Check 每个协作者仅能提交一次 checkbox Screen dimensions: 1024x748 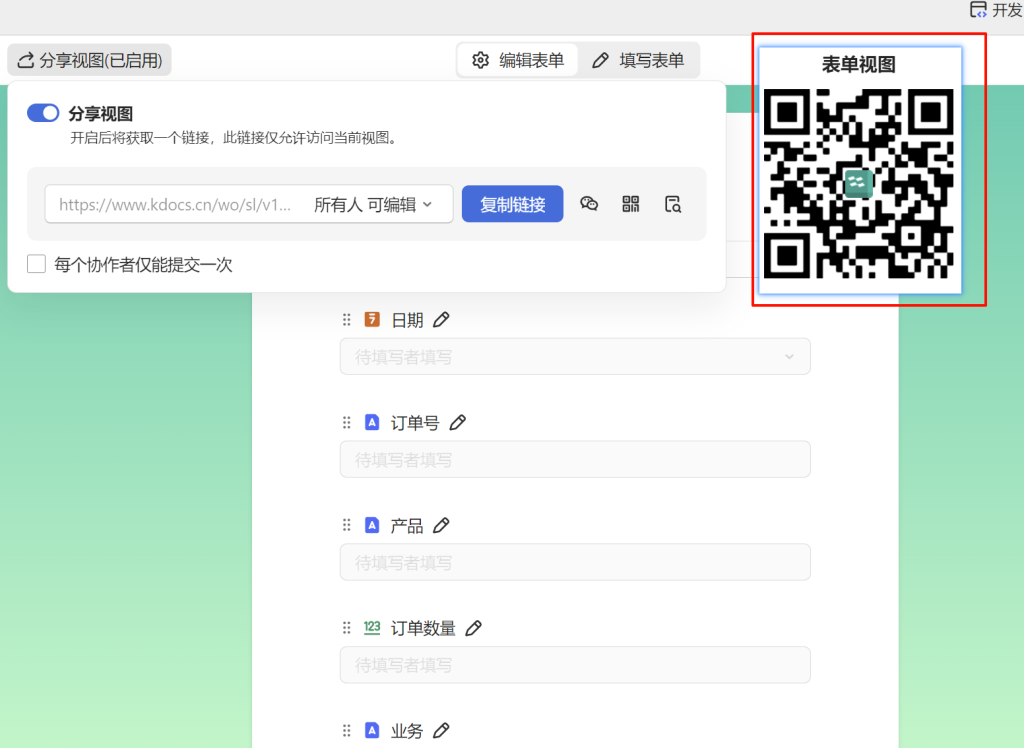pyautogui.click(x=37, y=264)
